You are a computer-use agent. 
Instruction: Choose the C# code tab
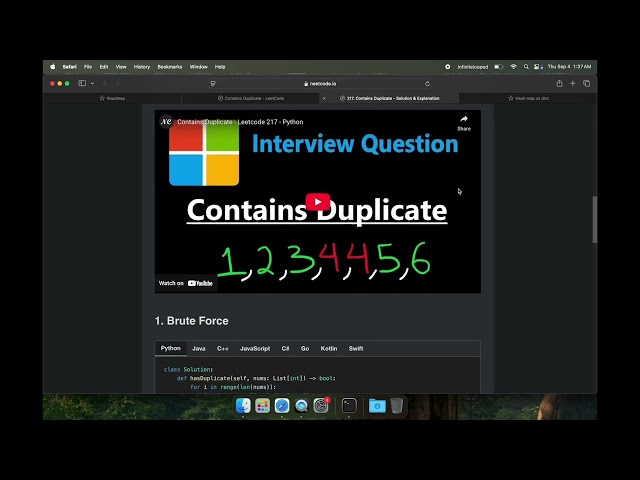285,349
